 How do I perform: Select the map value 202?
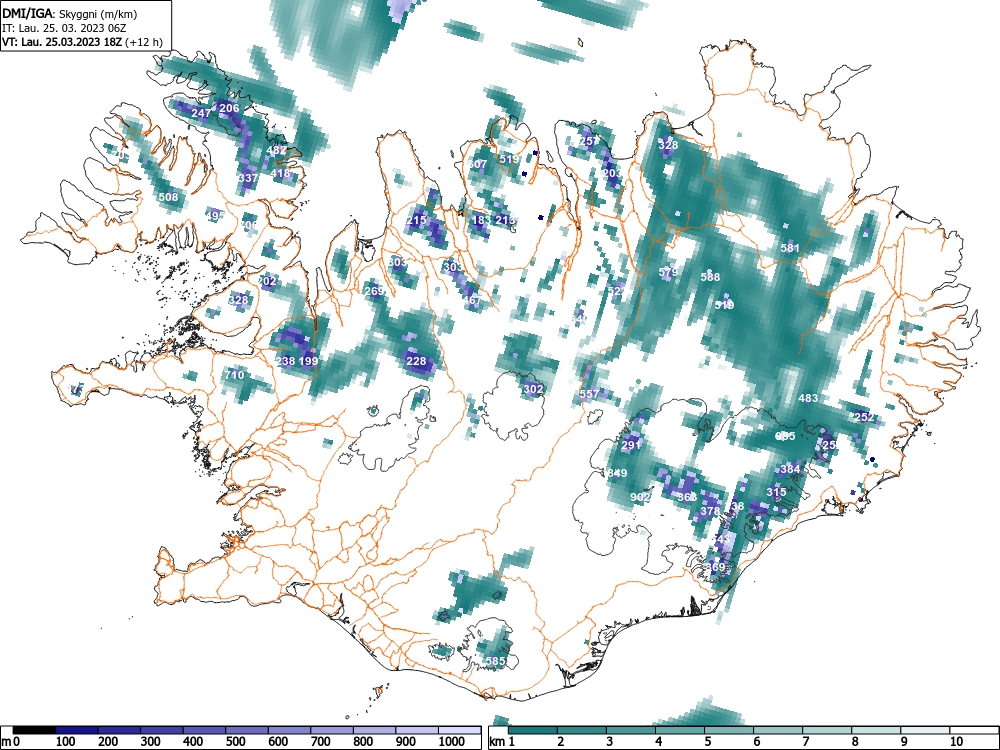(267, 281)
